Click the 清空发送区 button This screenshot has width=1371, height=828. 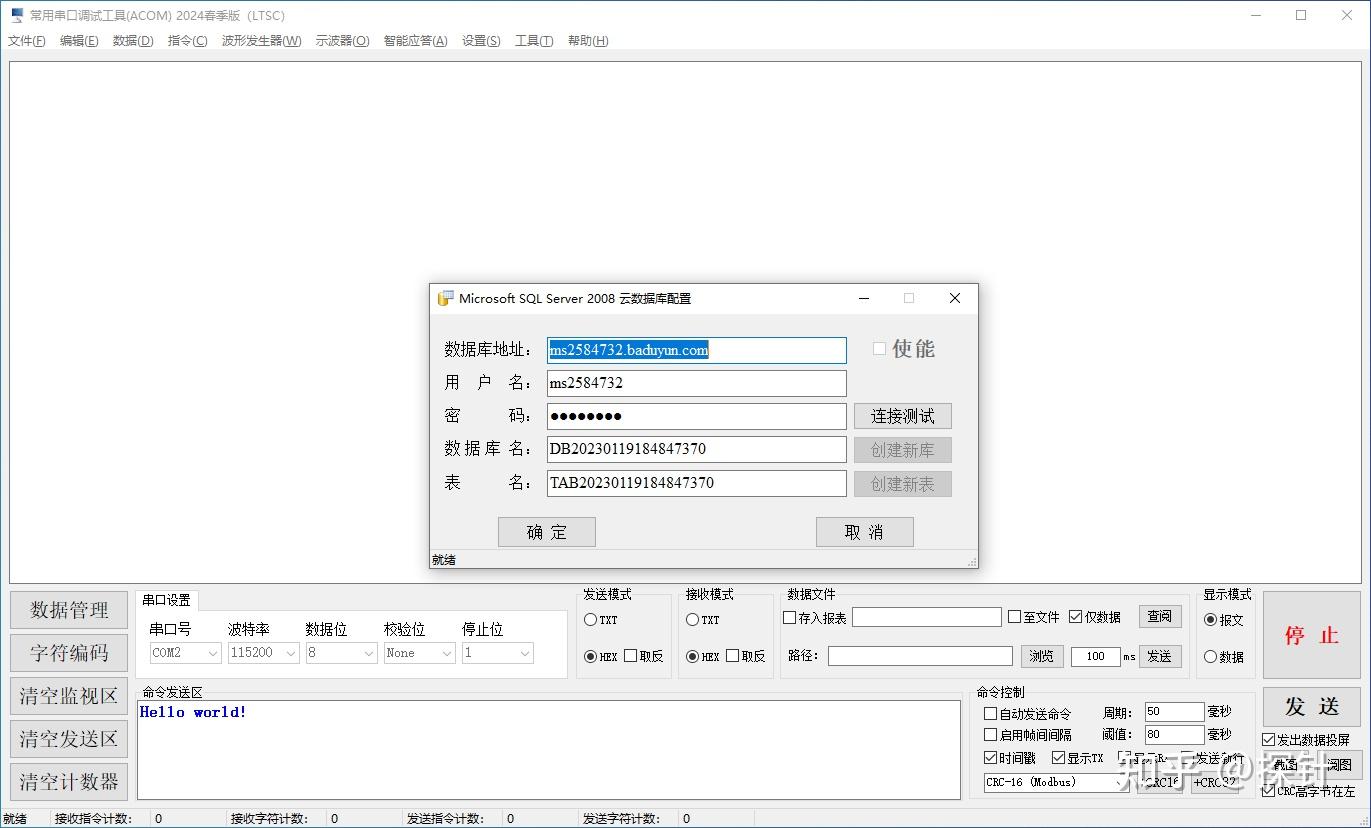click(69, 739)
